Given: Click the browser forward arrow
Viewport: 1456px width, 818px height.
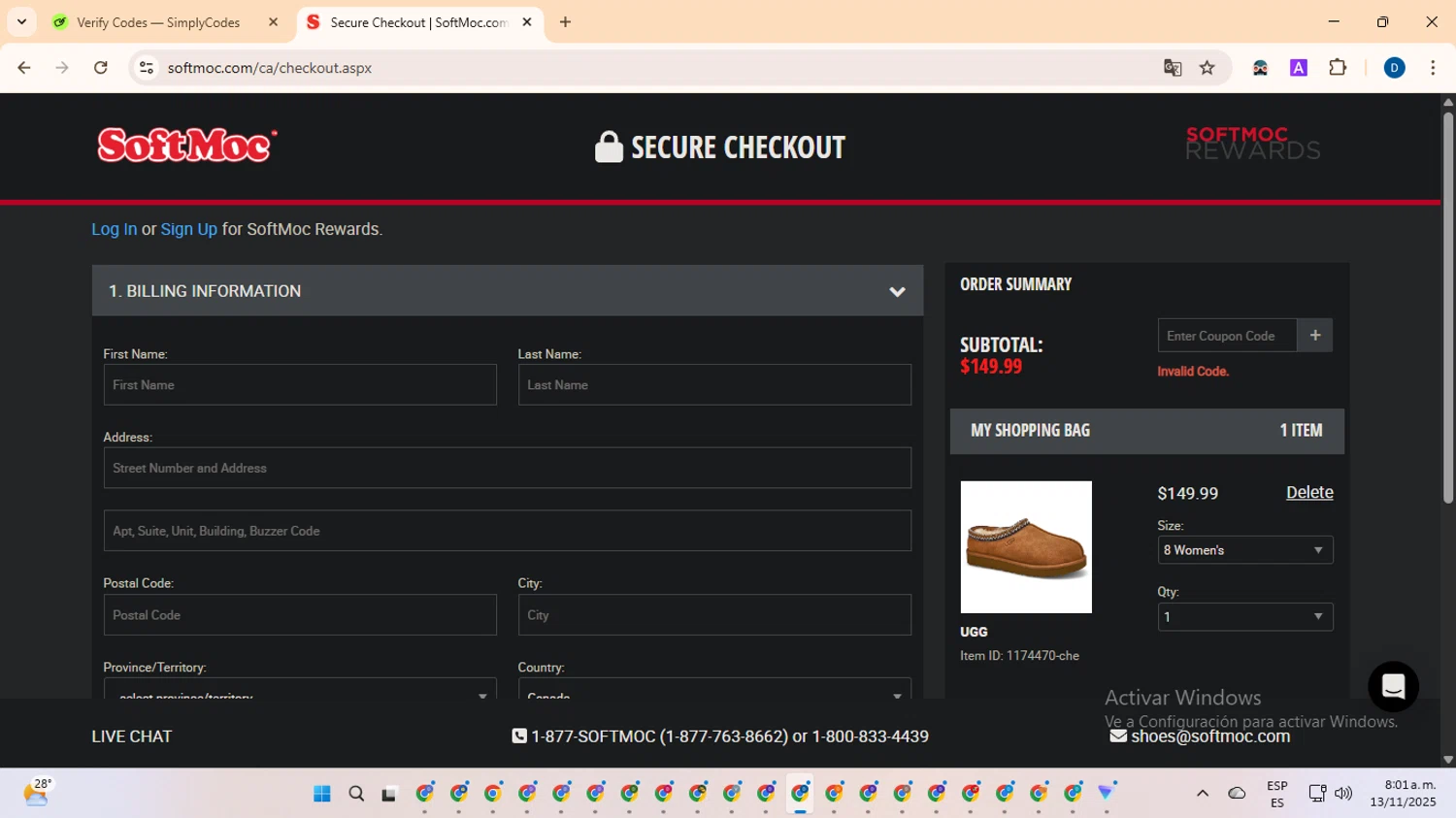Looking at the screenshot, I should click(62, 68).
